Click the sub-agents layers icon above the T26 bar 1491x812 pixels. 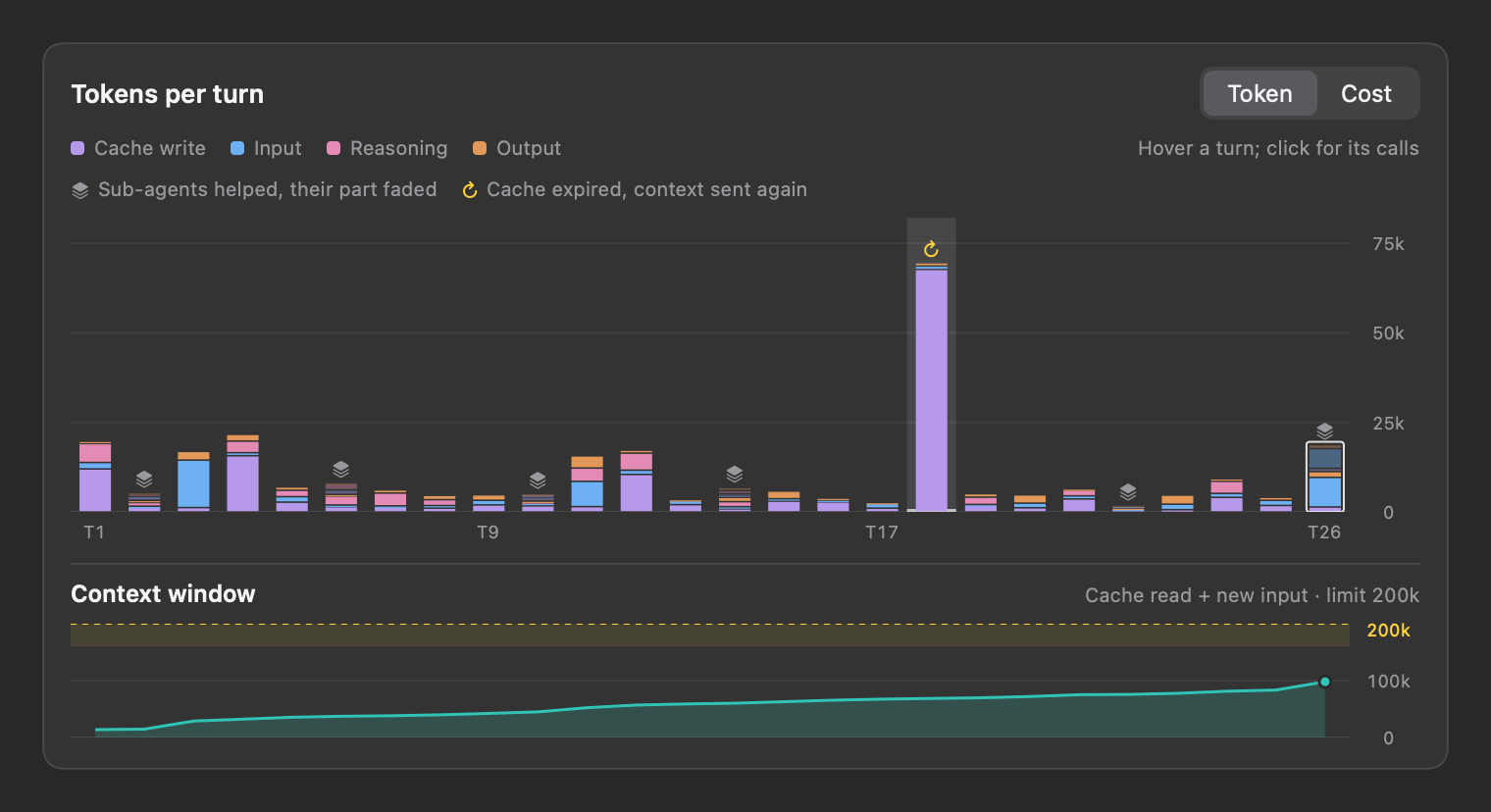pos(1324,431)
